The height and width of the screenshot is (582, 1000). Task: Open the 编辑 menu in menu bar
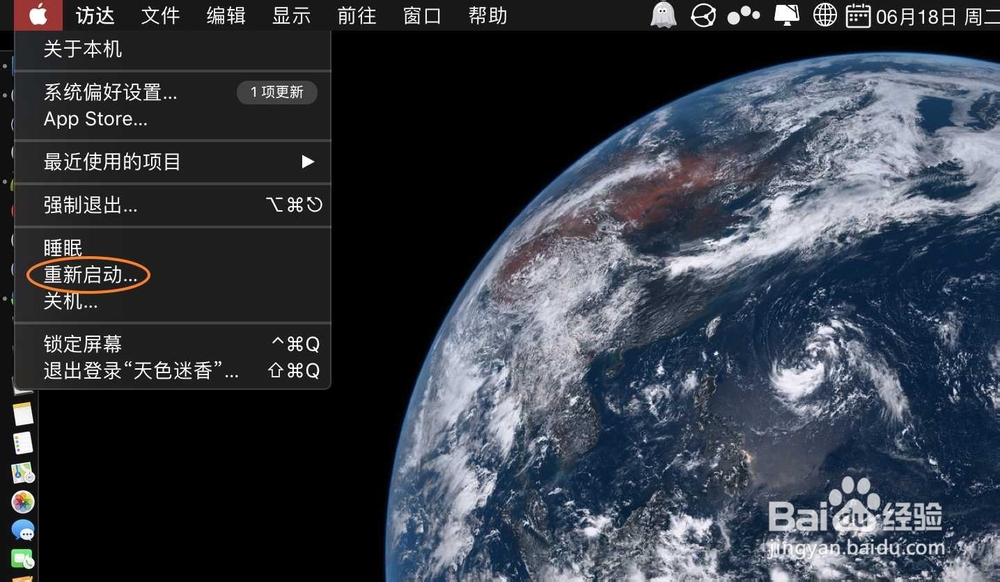(226, 15)
